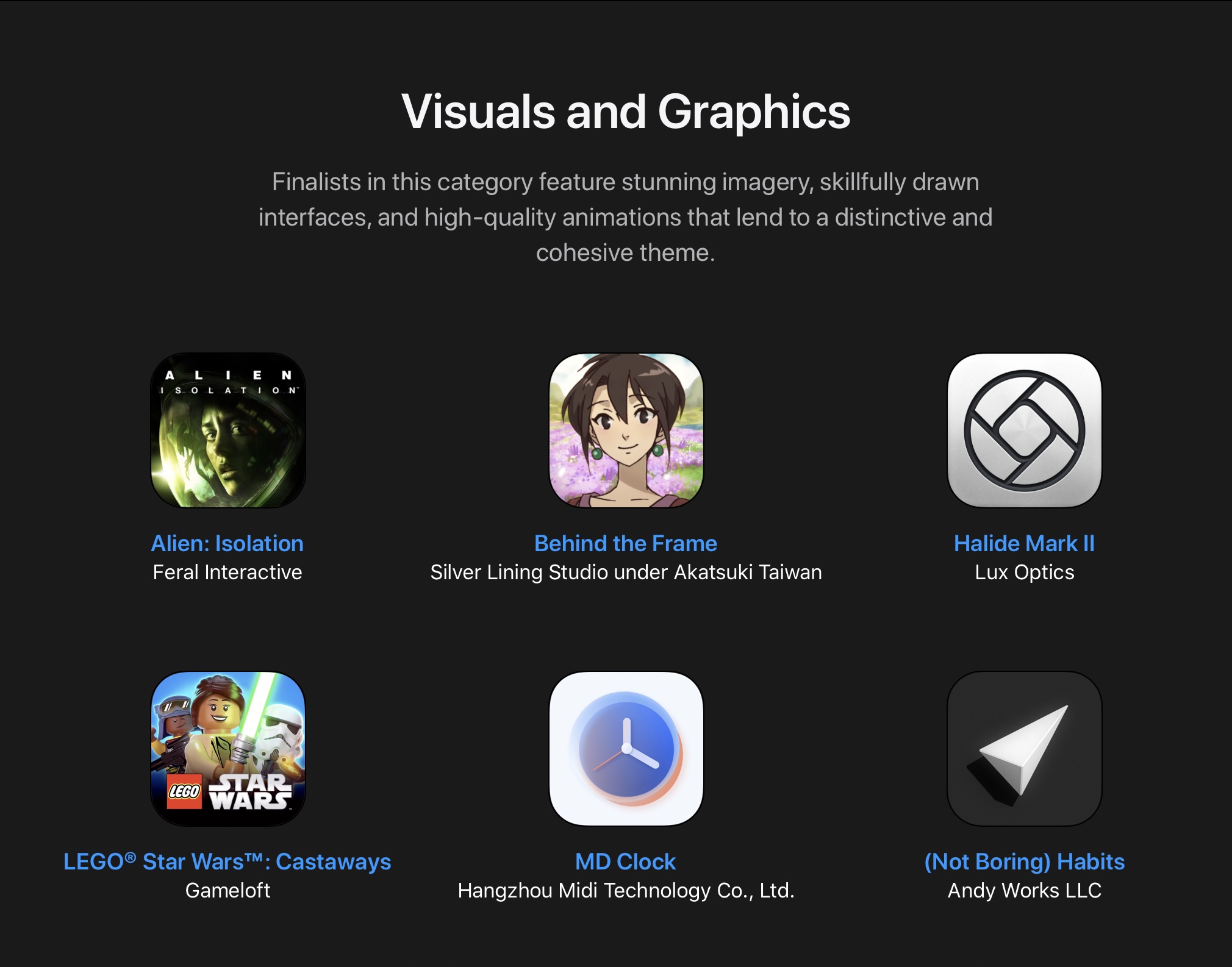The width and height of the screenshot is (1232, 967).
Task: Click Silver Lining Studio under Akatsuki Taiwan text
Action: 626,572
